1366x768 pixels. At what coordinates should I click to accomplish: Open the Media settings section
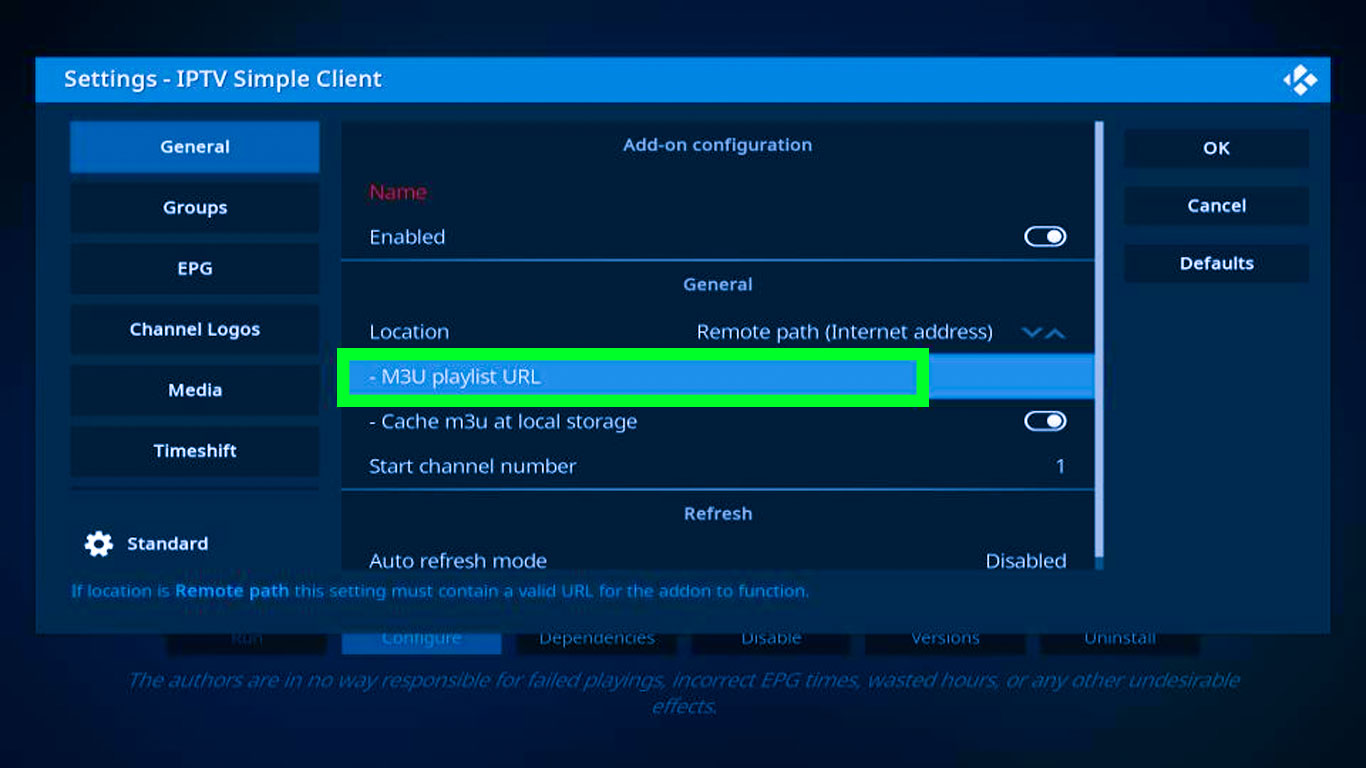coord(194,390)
